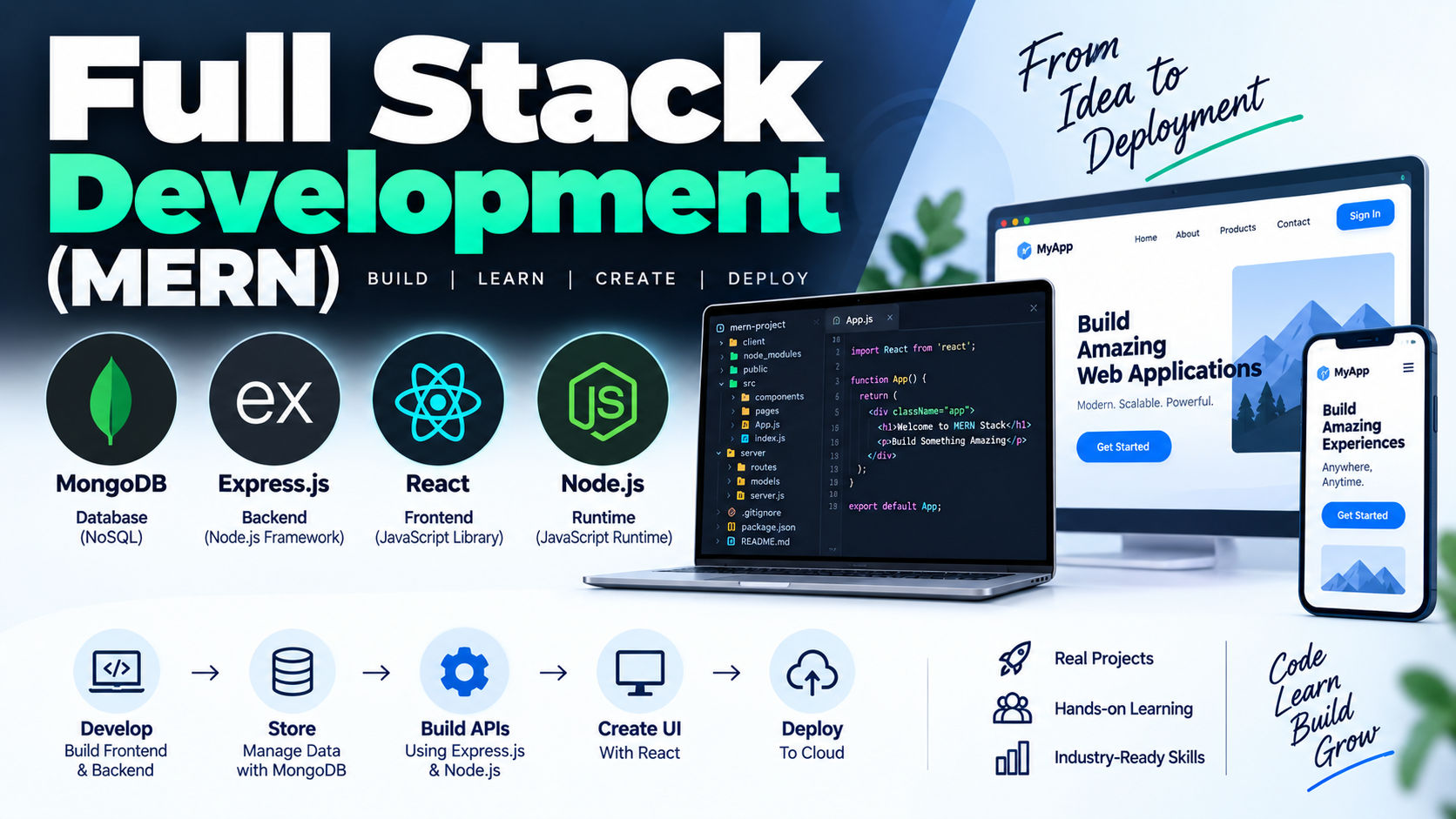Open the hamburger menu on the phone
The height and width of the screenshot is (819, 1456).
coord(1408,368)
